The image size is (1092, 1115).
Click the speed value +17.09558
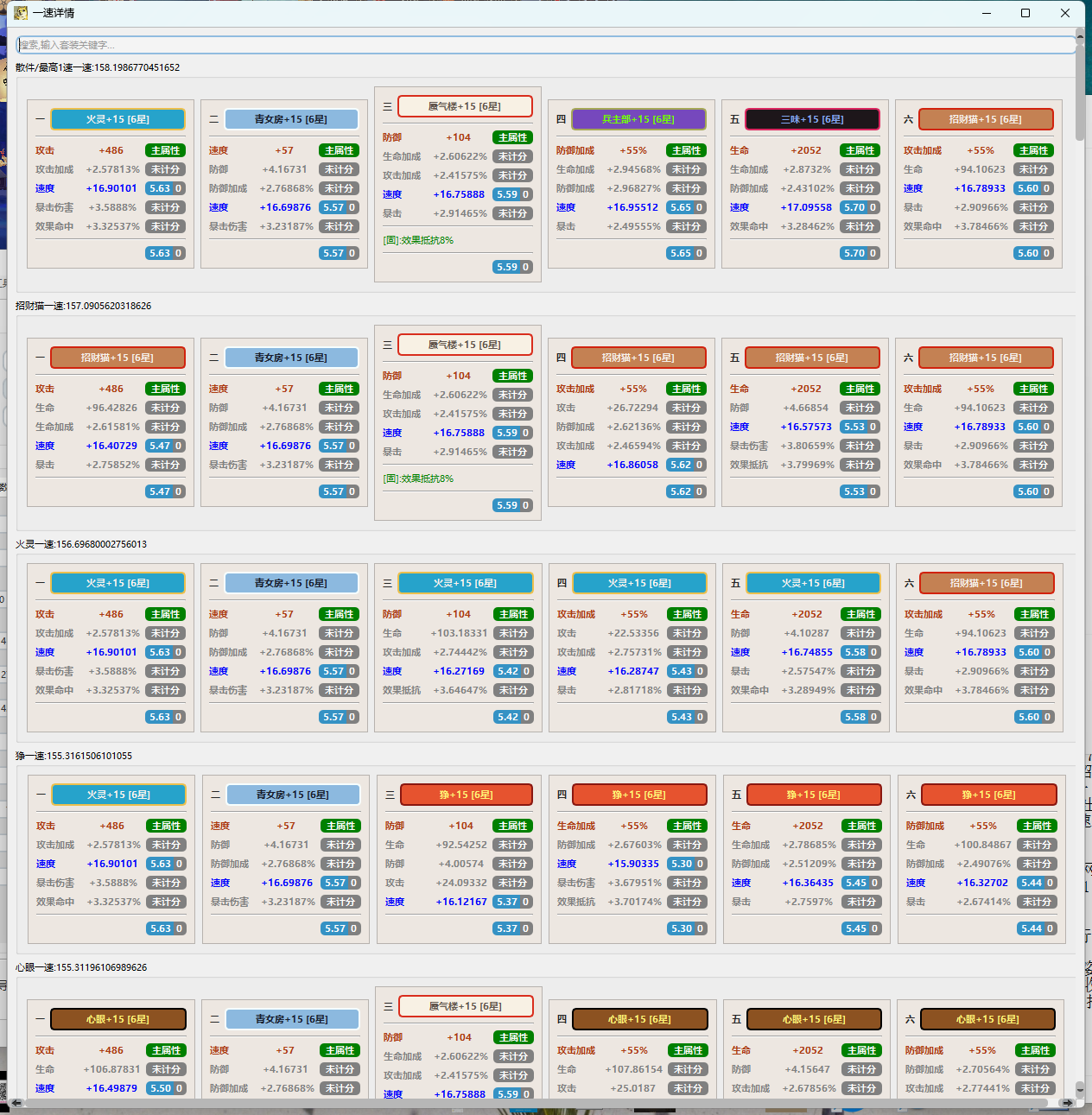click(806, 207)
